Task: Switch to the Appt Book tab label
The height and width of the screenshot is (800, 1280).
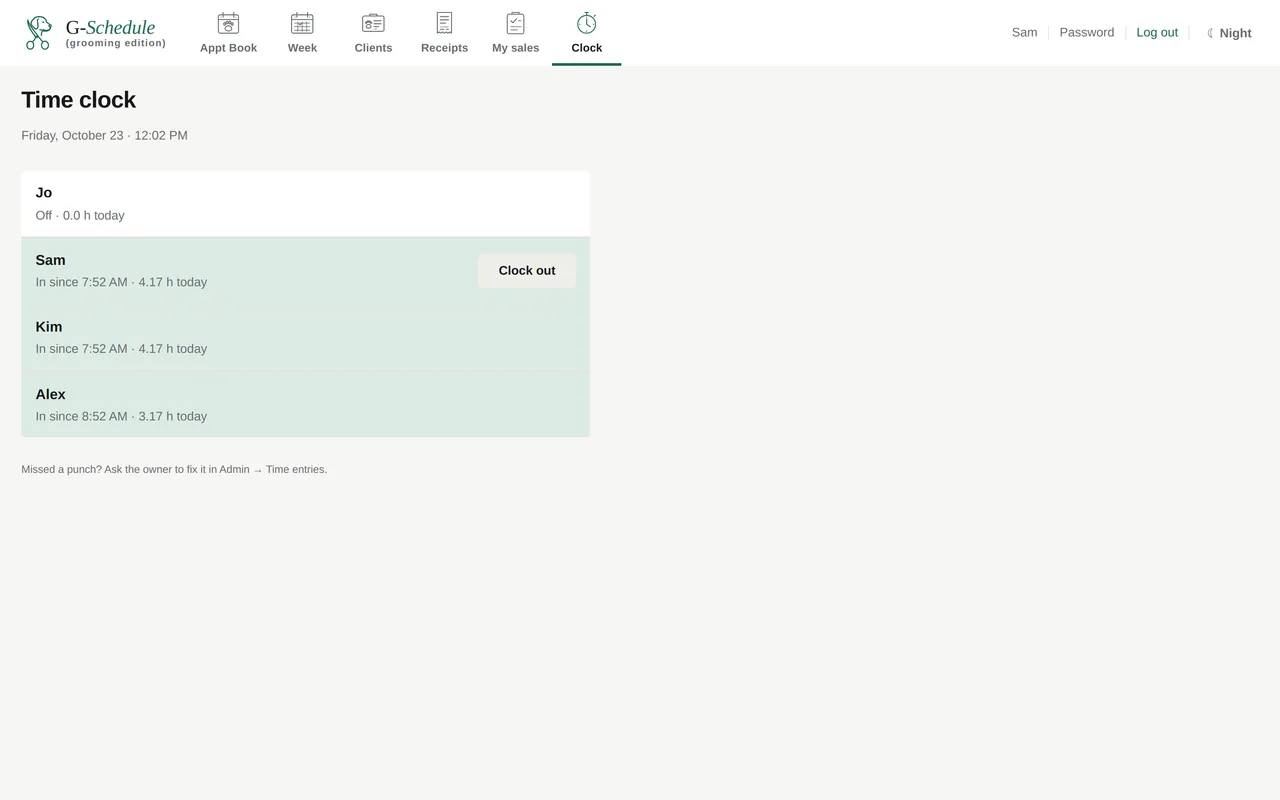Action: 228,48
